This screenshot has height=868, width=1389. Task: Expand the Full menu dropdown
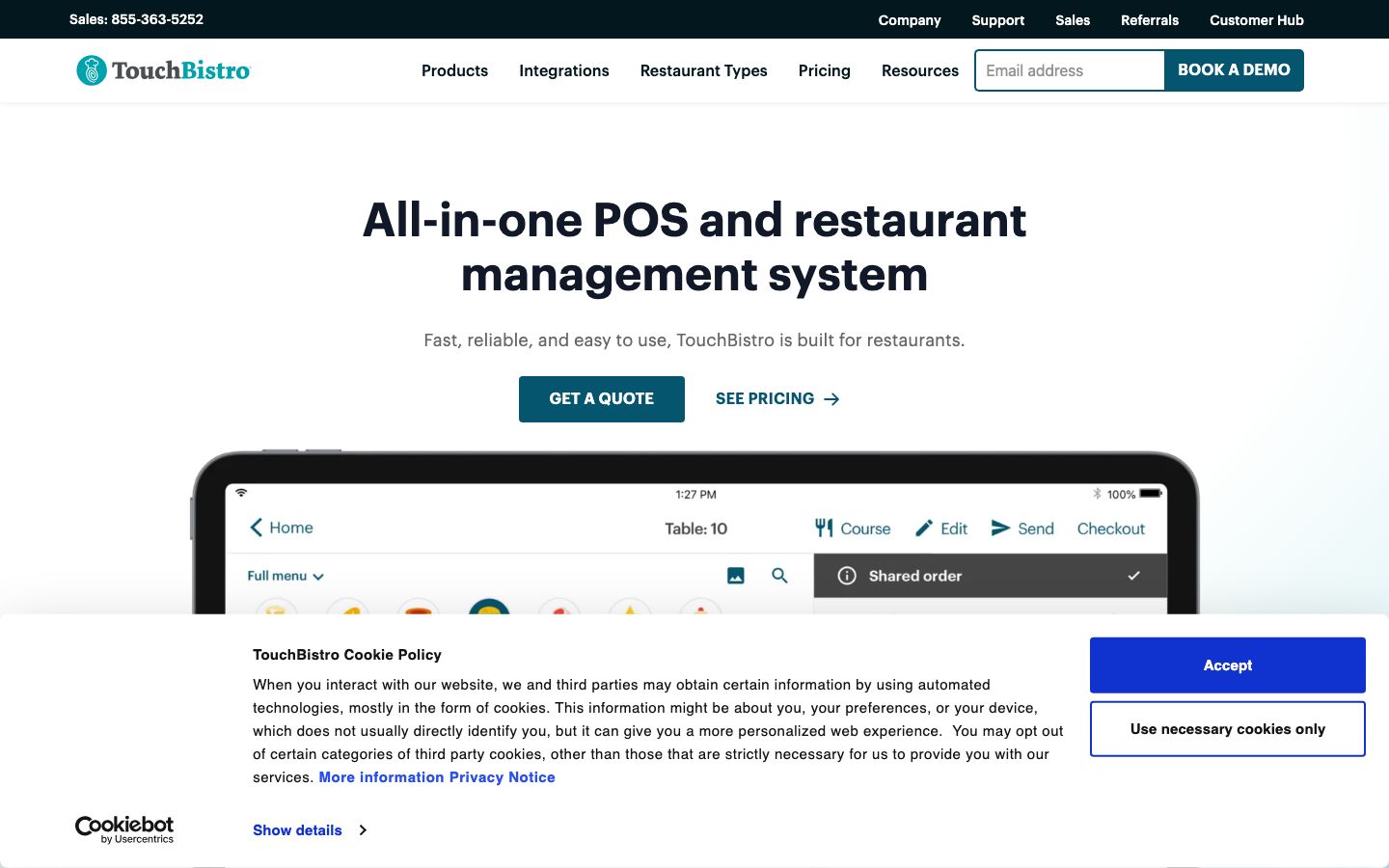coord(286,576)
